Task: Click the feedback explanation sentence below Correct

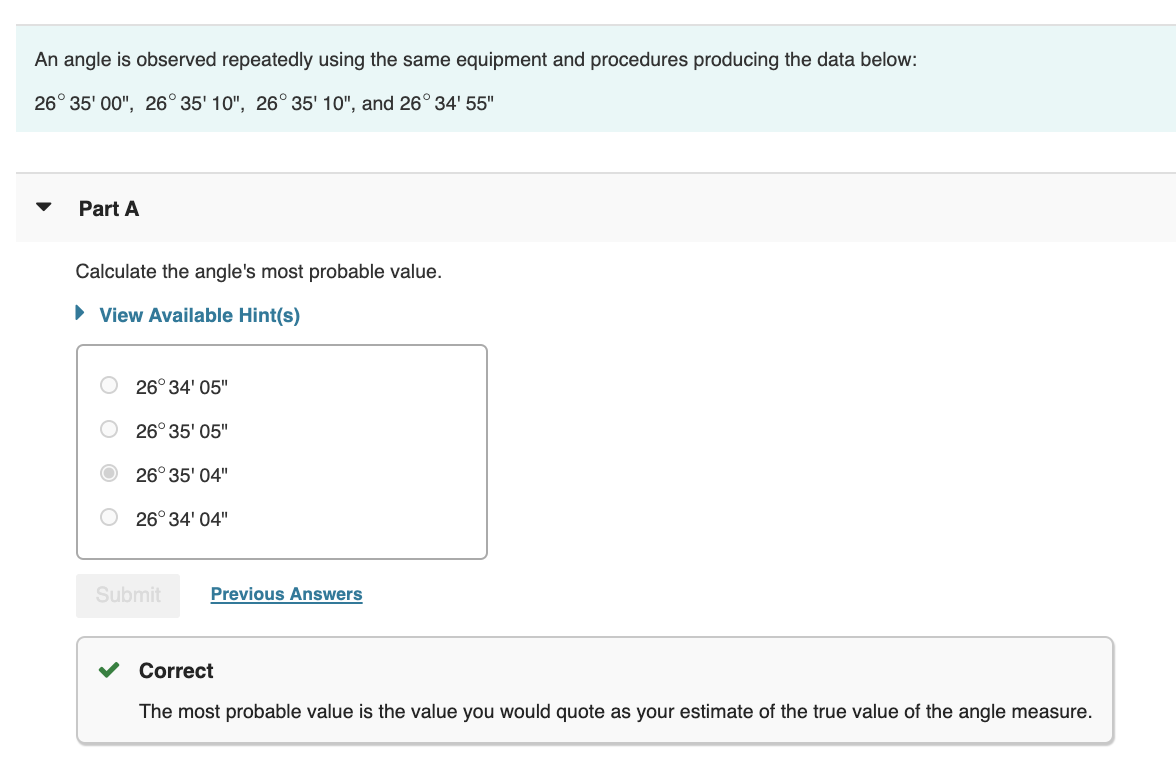Action: coord(615,712)
